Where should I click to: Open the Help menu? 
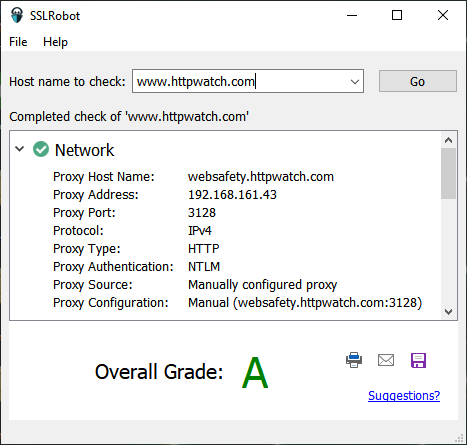point(55,42)
